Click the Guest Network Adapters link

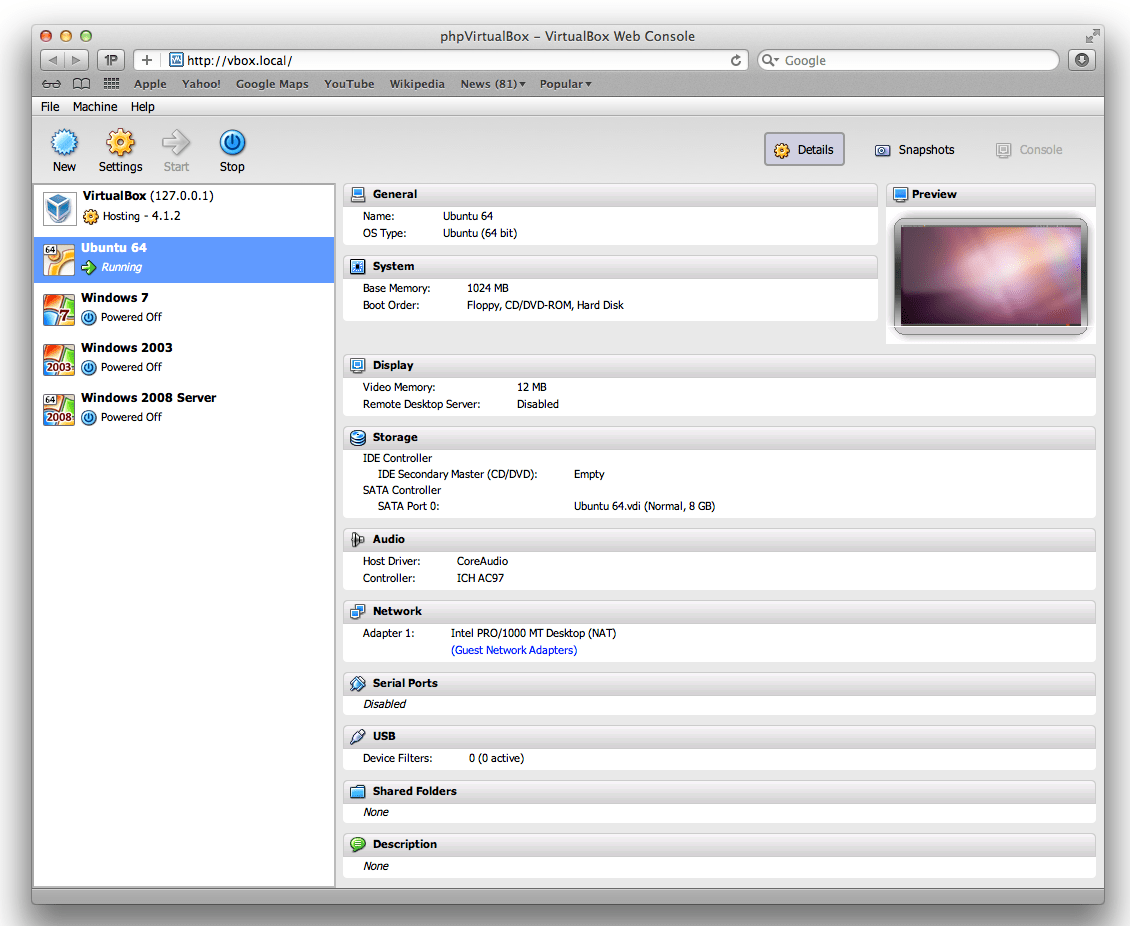click(x=513, y=649)
